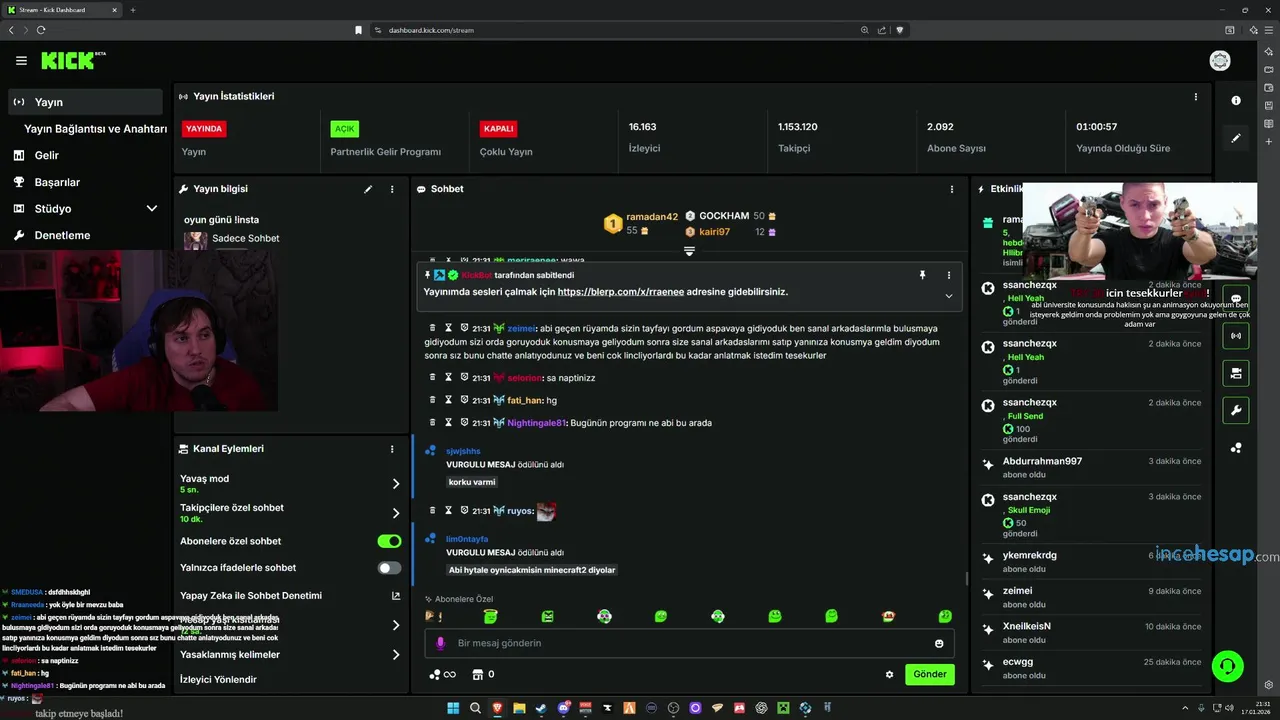Click the 16.163 İzleyici value

point(642,127)
